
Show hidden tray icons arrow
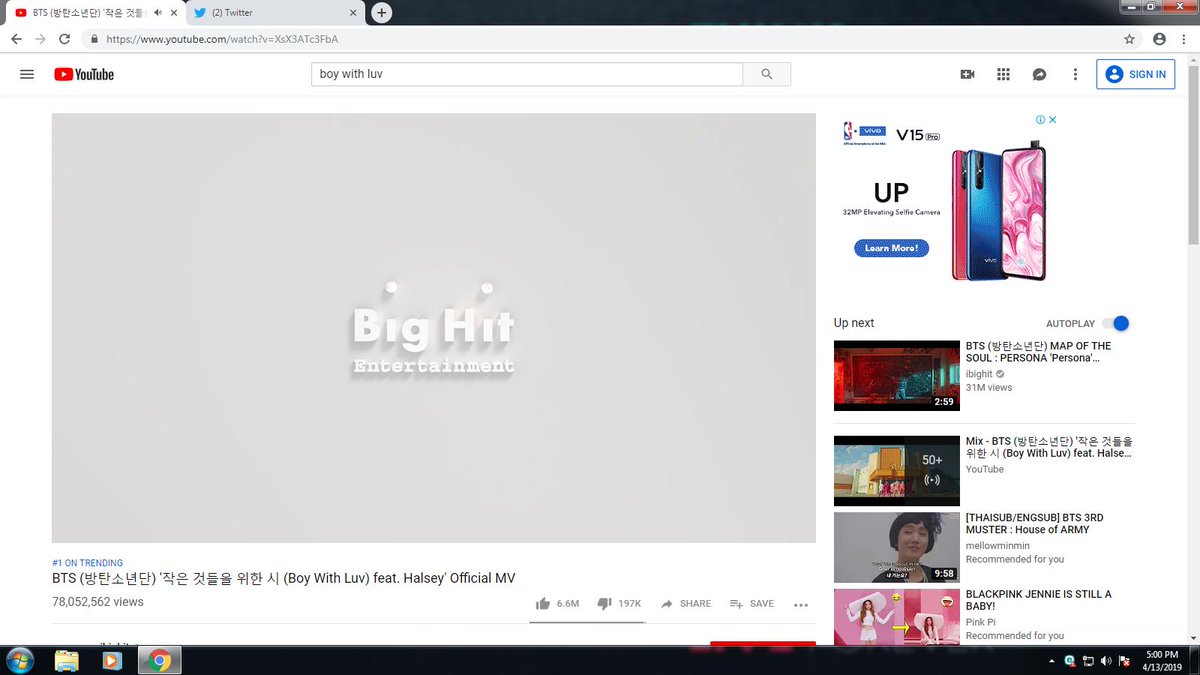pos(1053,661)
